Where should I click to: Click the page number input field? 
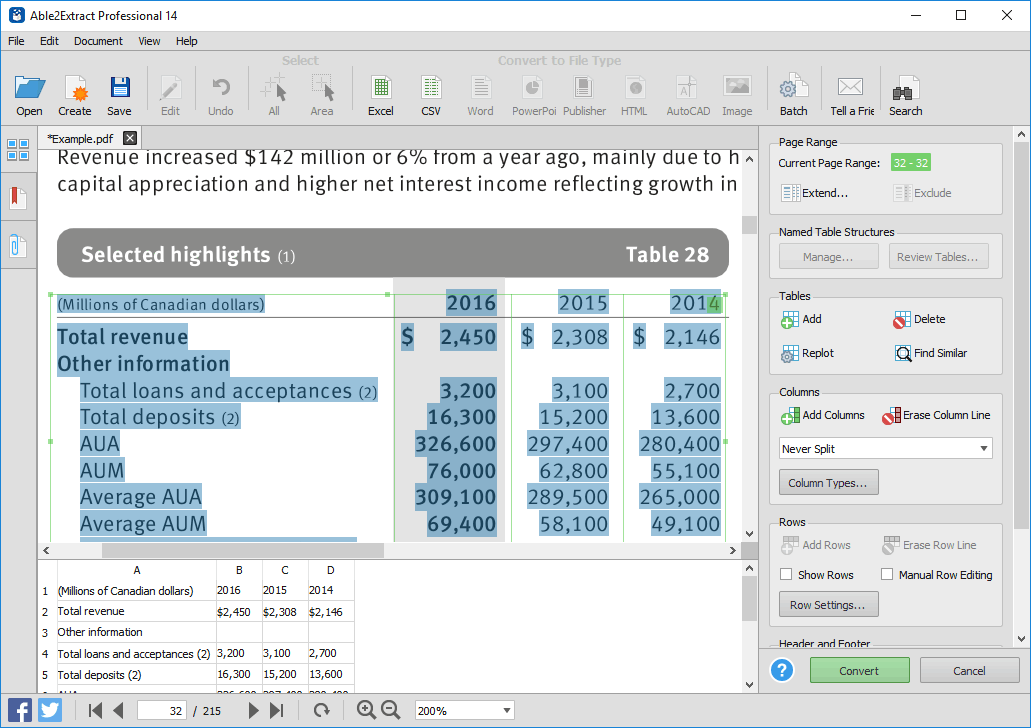tap(162, 711)
